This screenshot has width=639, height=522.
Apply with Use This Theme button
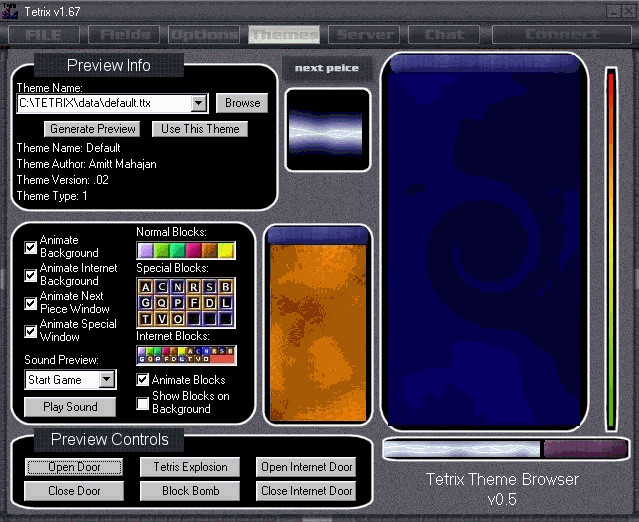(200, 129)
